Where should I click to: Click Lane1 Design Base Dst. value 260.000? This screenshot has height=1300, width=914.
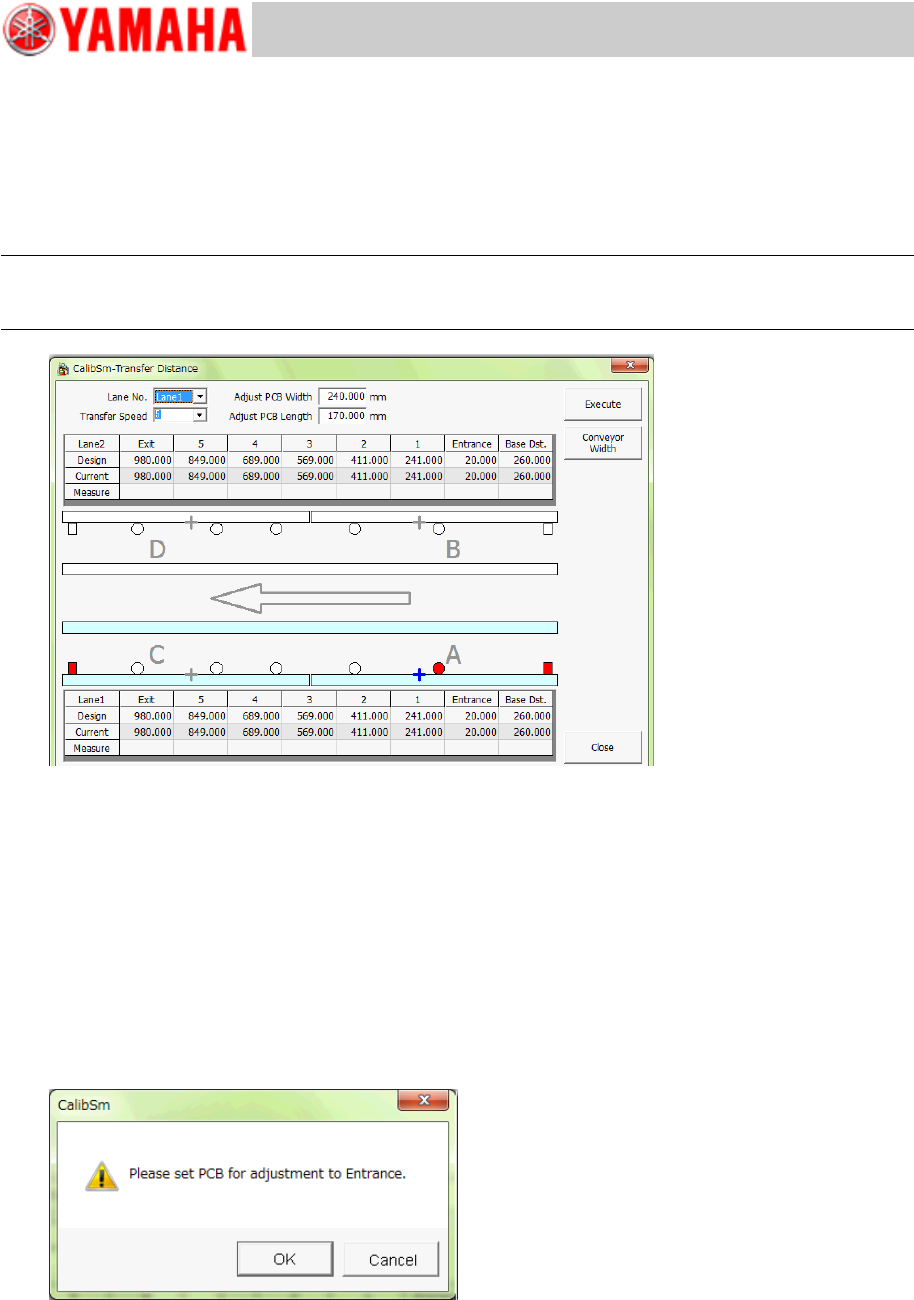coord(525,716)
